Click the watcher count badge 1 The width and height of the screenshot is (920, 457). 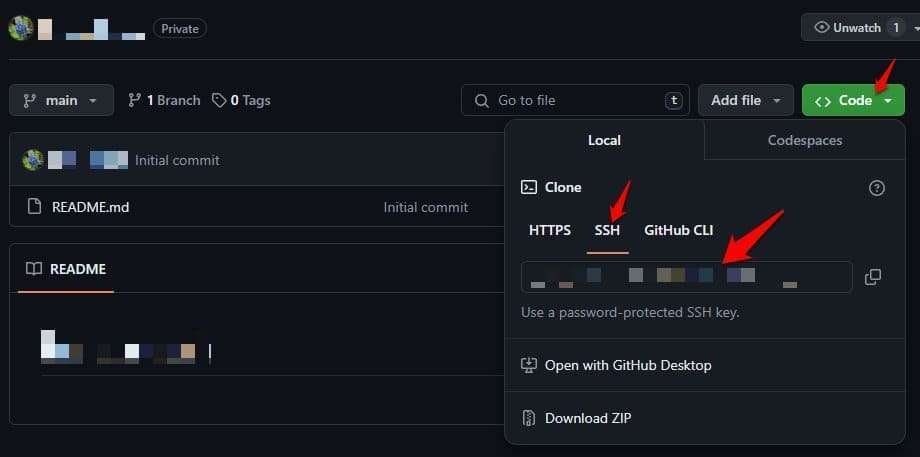coord(895,28)
